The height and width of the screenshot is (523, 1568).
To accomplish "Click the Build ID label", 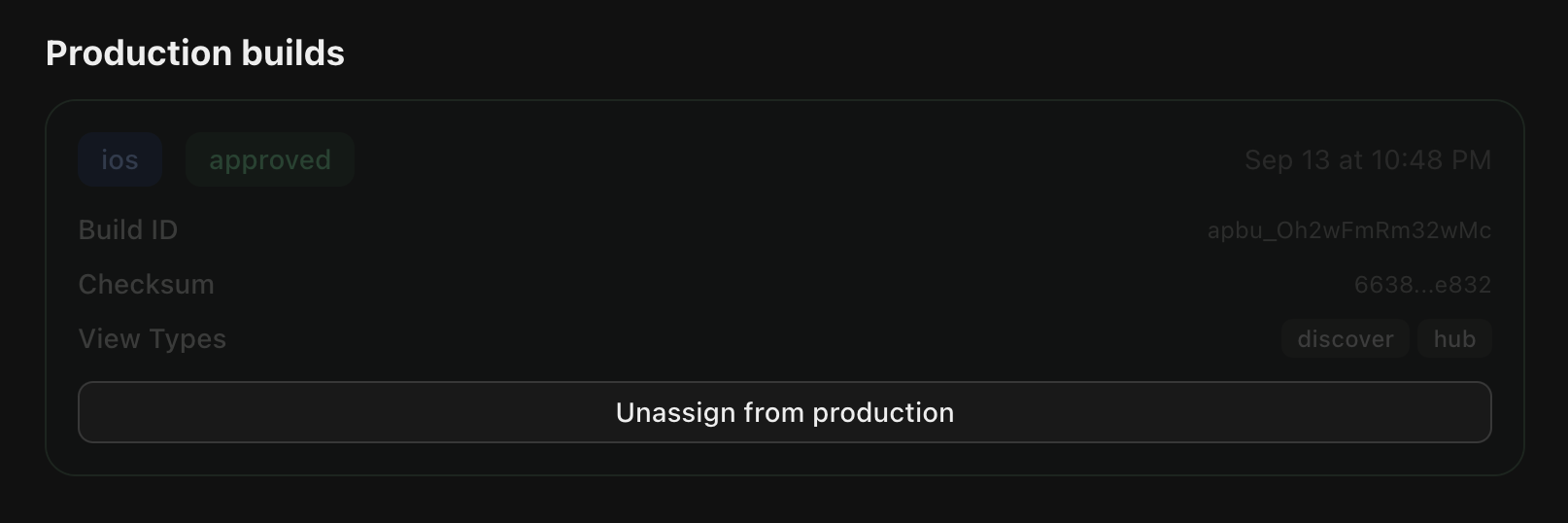I will (128, 230).
